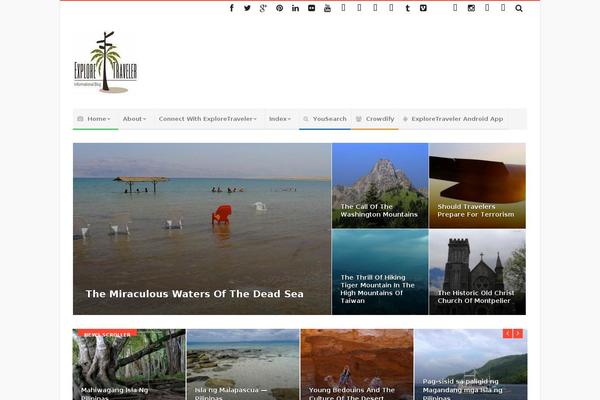Open the Instagram social icon
Image resolution: width=600 pixels, height=400 pixels.
pyautogui.click(x=471, y=8)
